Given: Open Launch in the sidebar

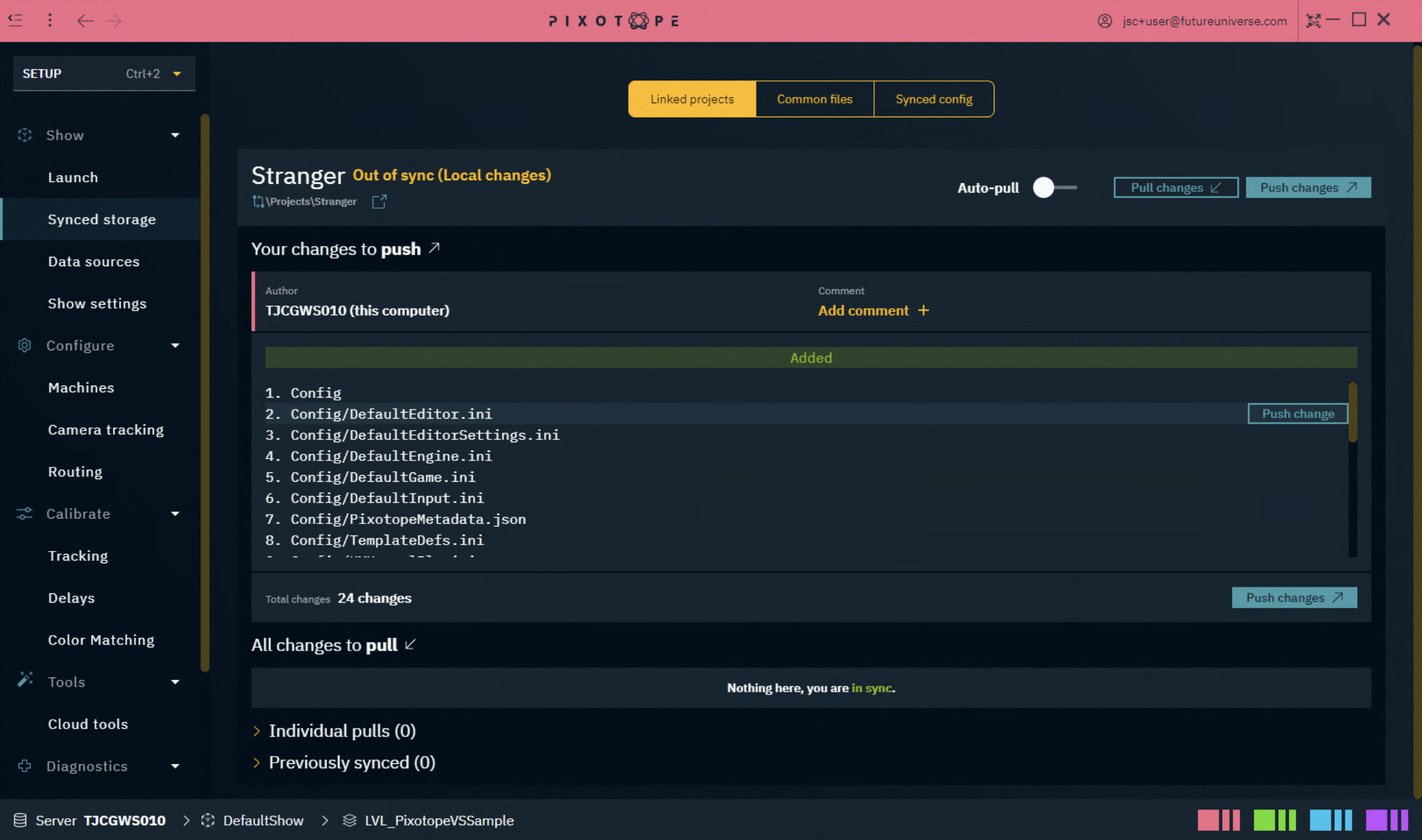Looking at the screenshot, I should [101, 177].
